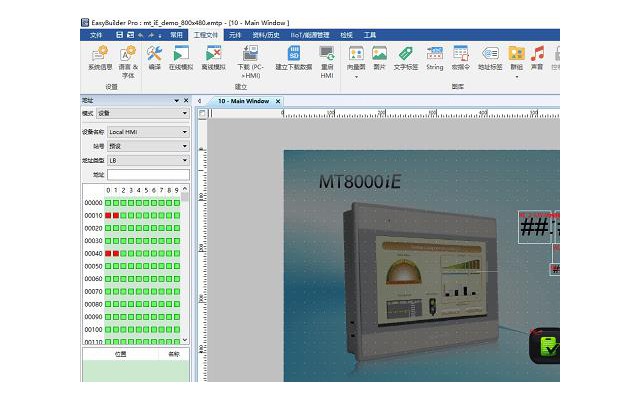Switch to the IIoT/能源管理 ribbon tab
The image size is (640, 400).
click(x=310, y=35)
